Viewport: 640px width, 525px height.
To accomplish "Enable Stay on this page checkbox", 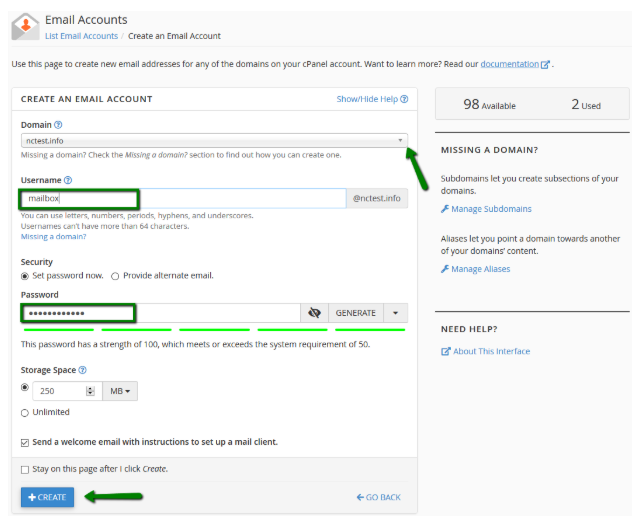I will pyautogui.click(x=25, y=469).
